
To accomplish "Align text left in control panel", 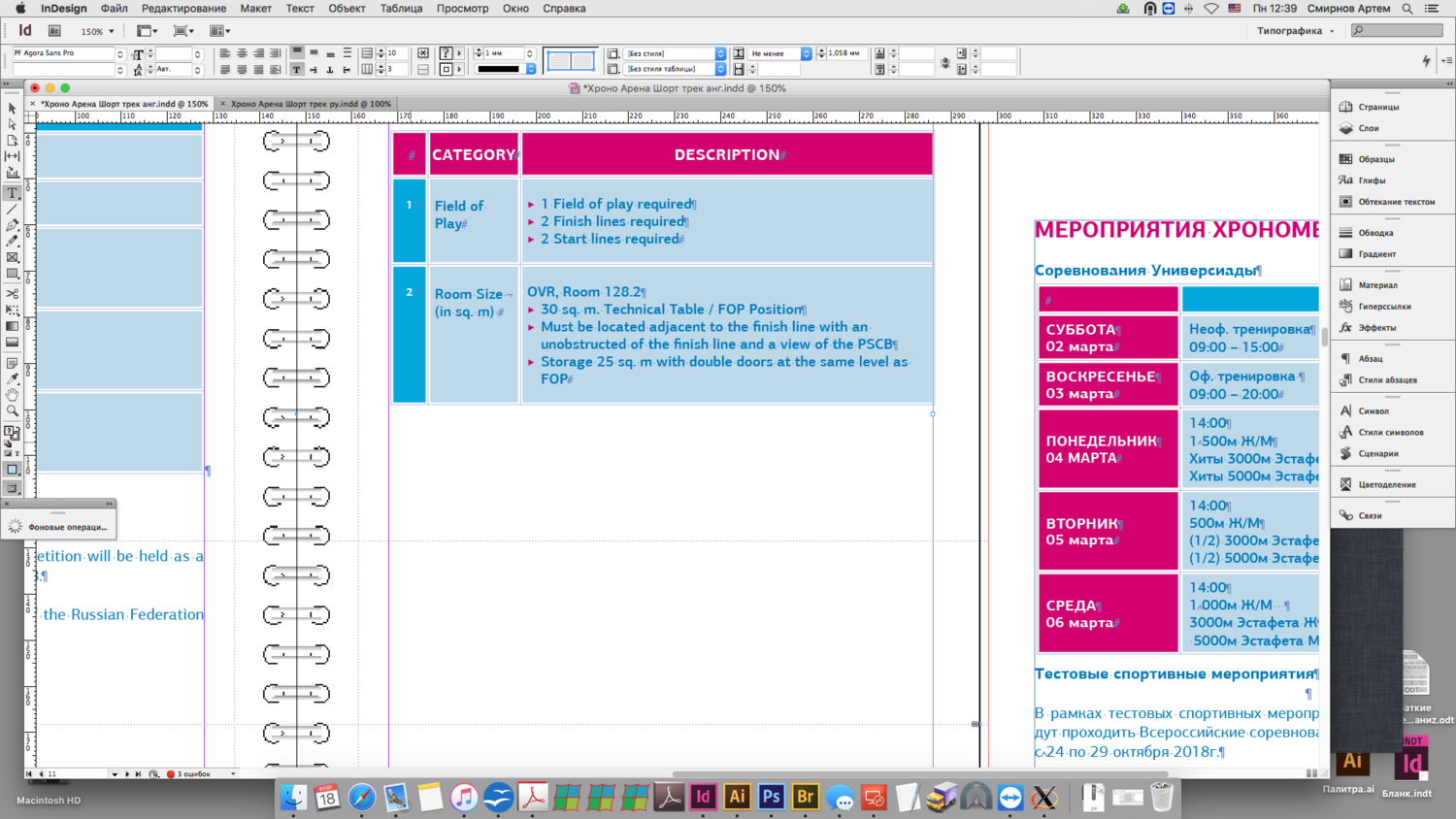I will click(225, 53).
